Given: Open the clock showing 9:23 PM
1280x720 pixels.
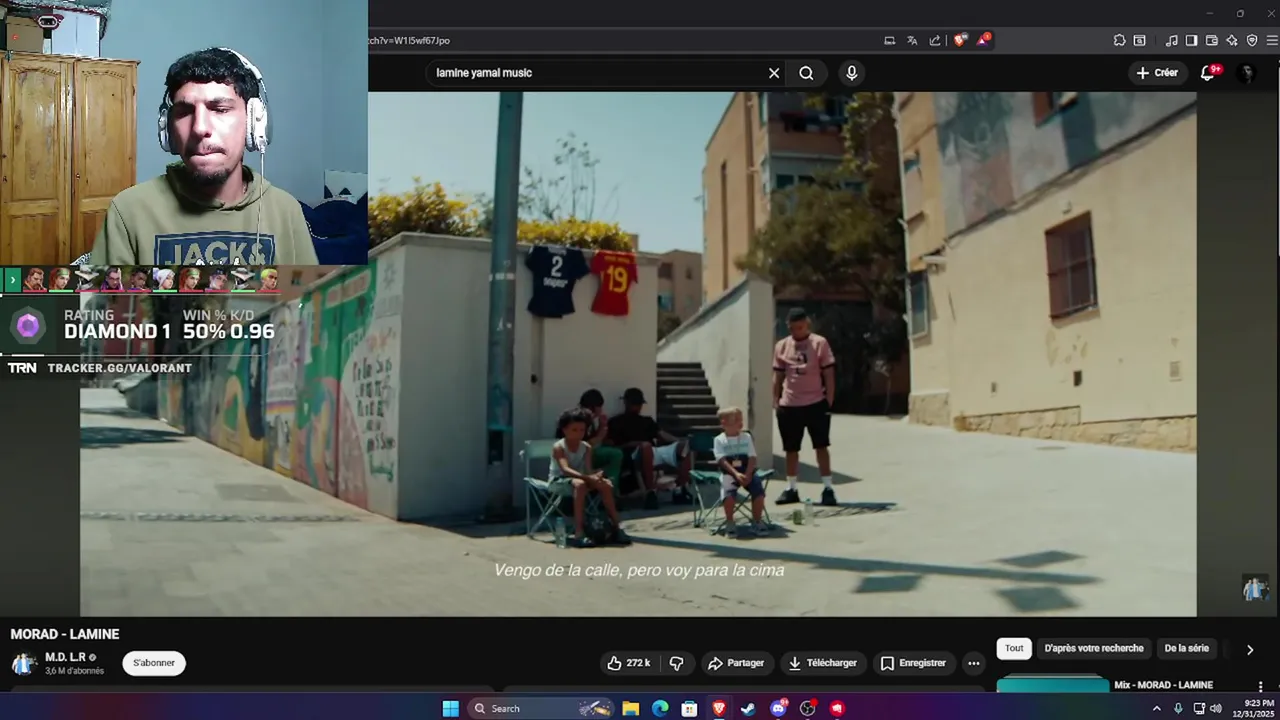Looking at the screenshot, I should click(1254, 708).
